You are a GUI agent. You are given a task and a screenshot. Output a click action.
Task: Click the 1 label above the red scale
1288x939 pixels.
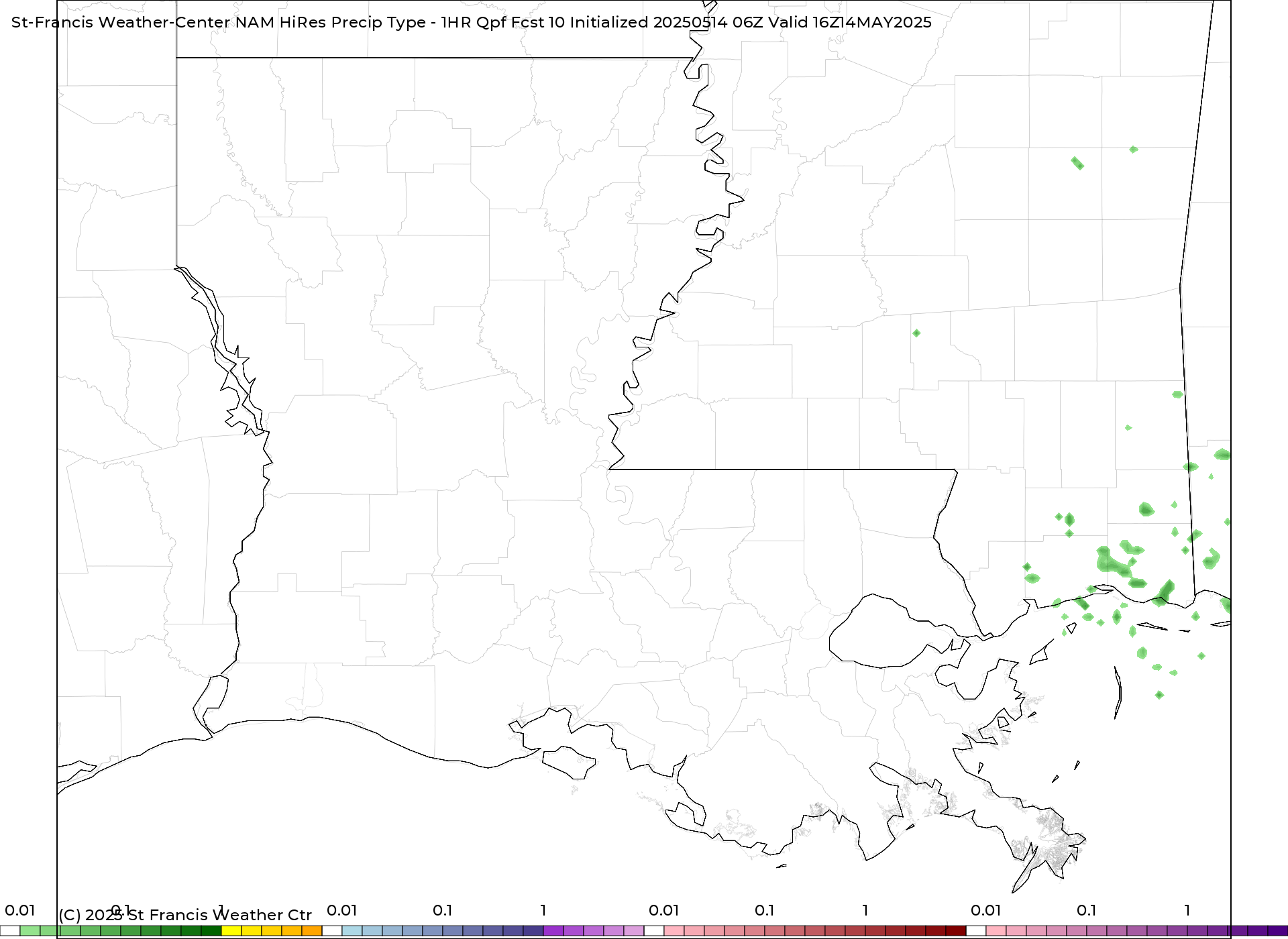pyautogui.click(x=865, y=910)
